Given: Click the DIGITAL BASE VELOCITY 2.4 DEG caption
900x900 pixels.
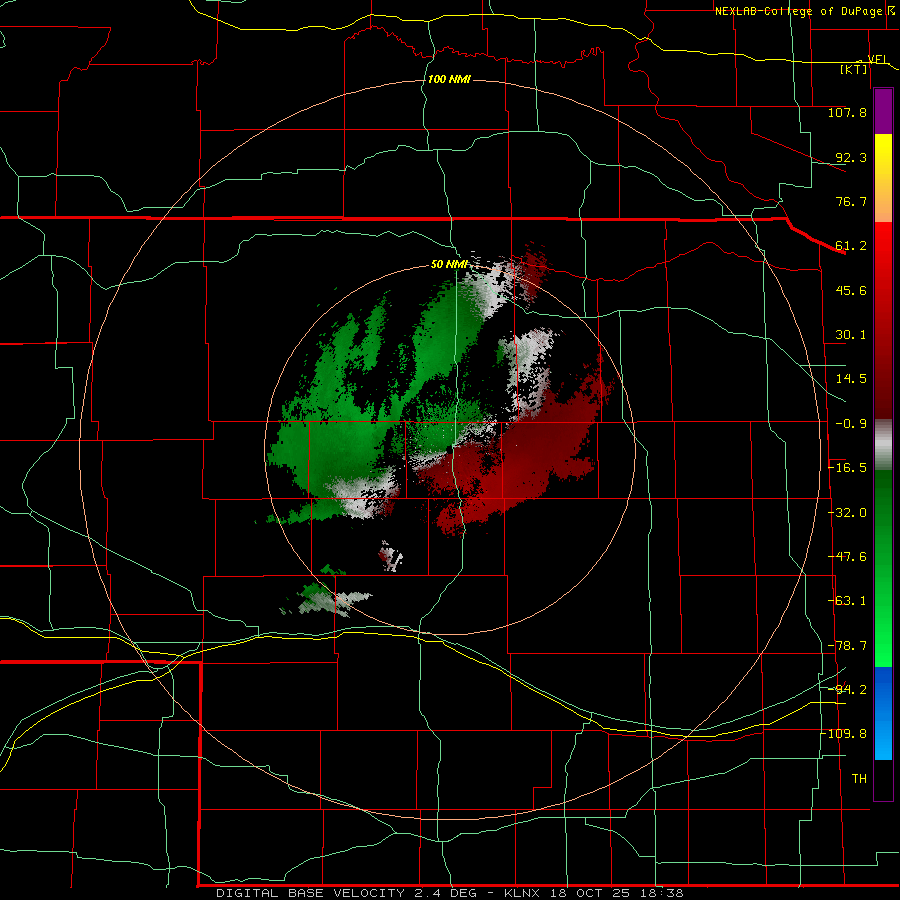Looking at the screenshot, I should point(346,894).
